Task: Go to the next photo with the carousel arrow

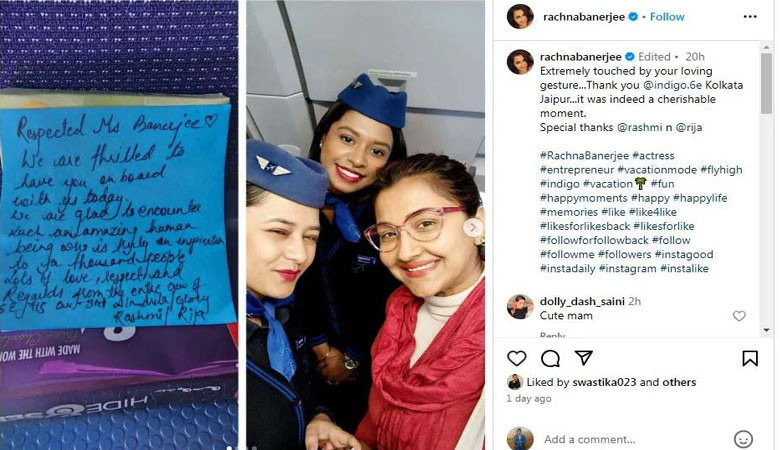Action: pos(473,227)
